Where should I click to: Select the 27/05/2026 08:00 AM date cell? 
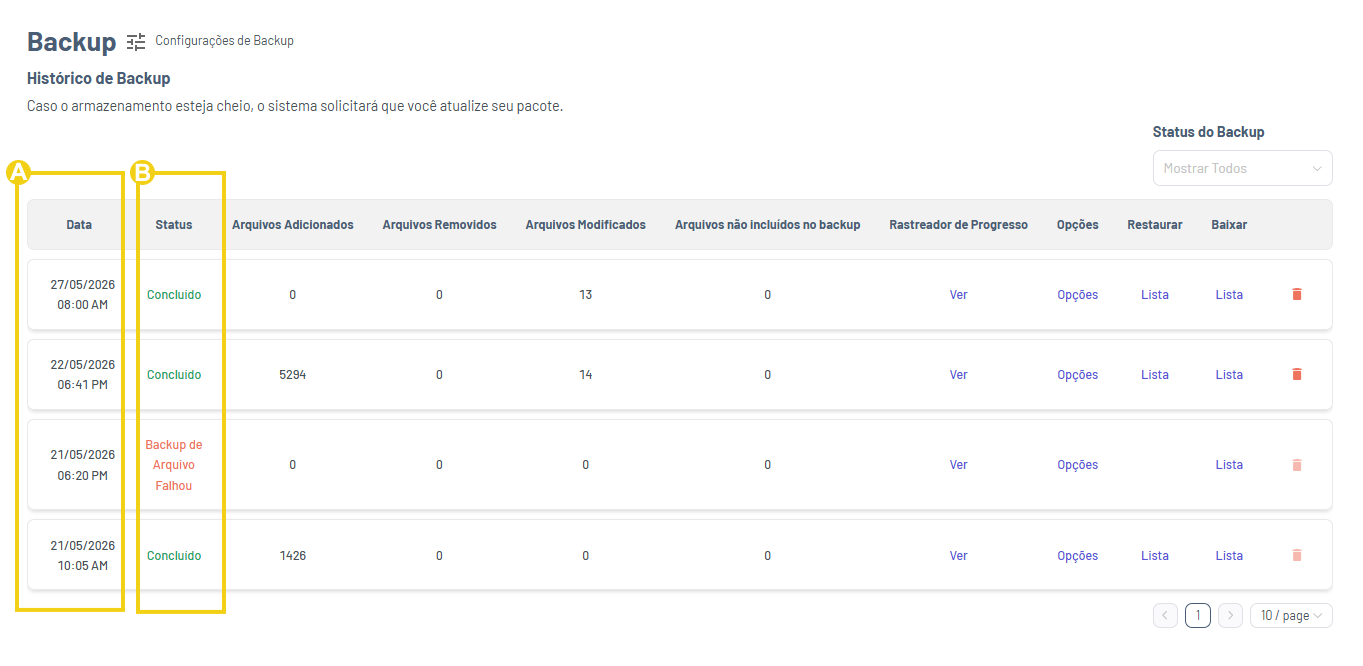(x=83, y=294)
